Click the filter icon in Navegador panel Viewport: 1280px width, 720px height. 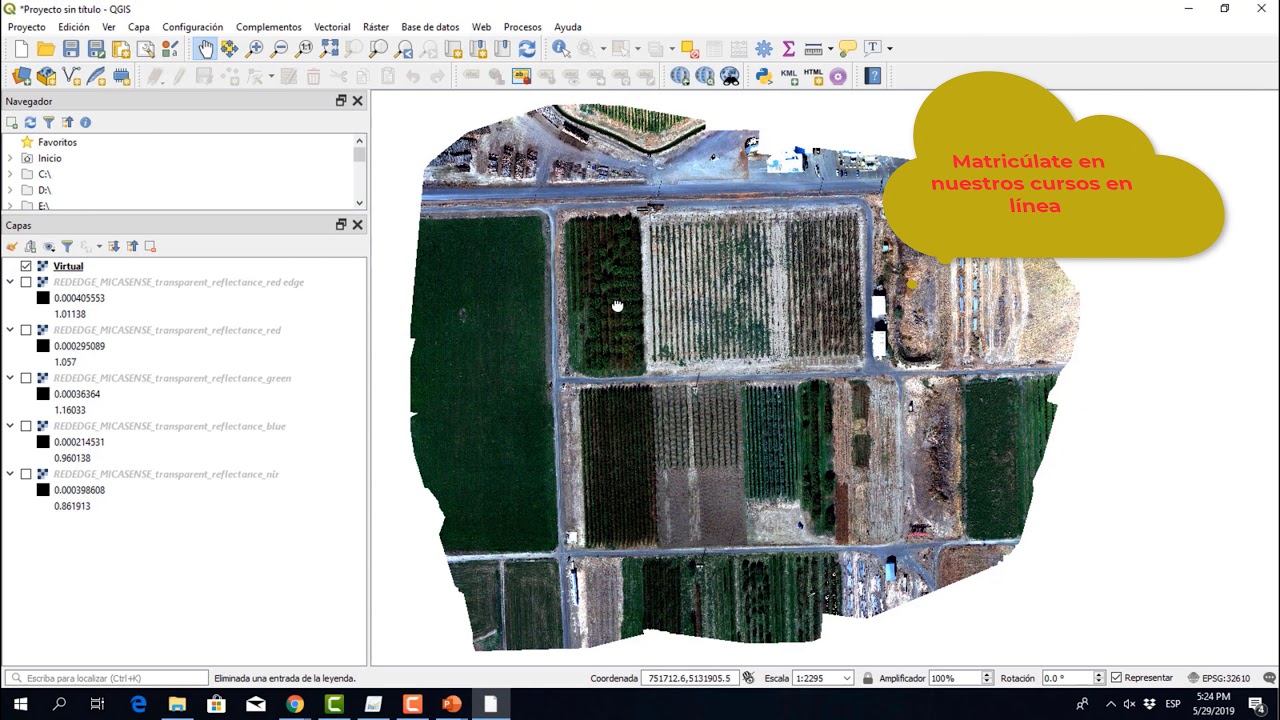(x=48, y=122)
